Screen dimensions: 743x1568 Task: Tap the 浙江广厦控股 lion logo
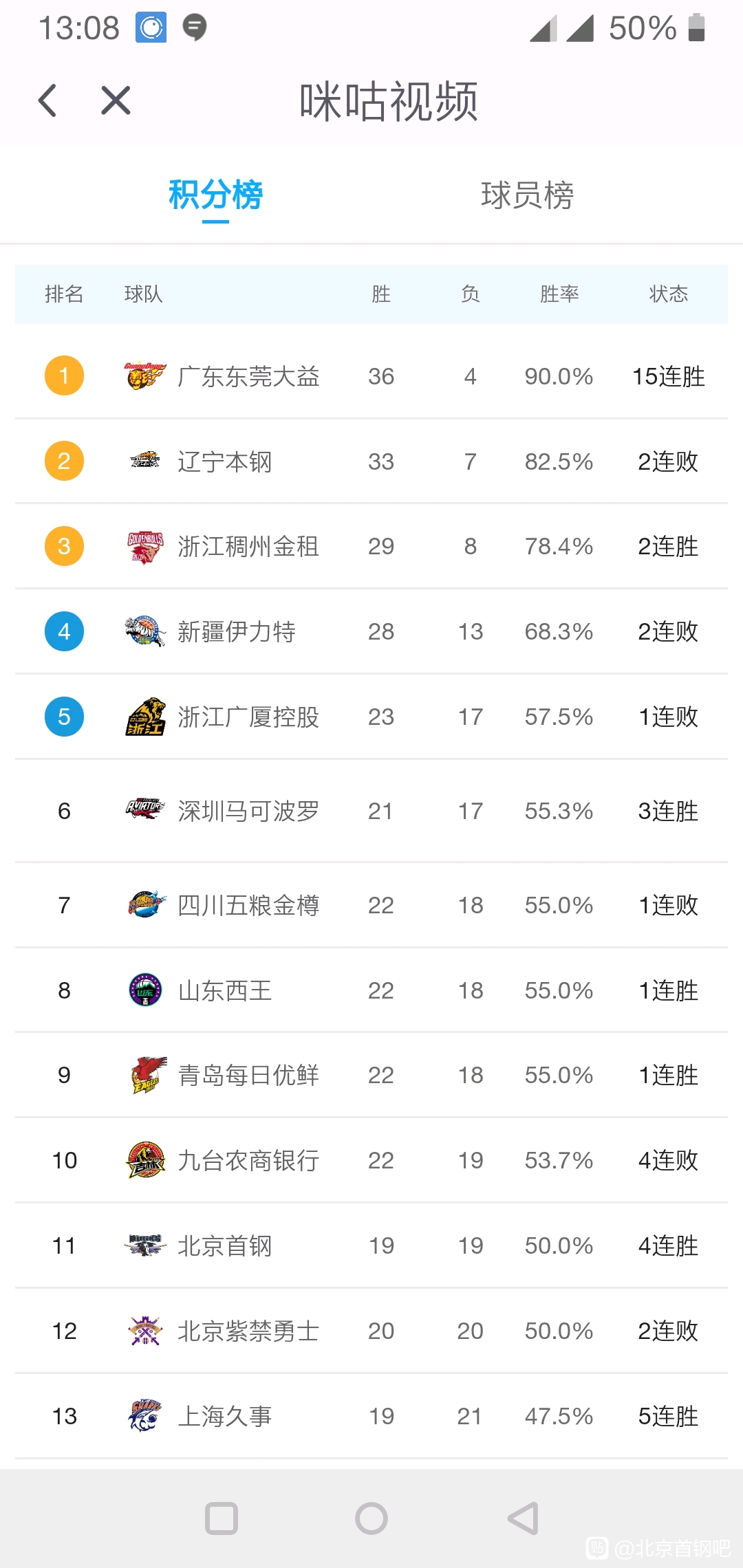tap(145, 717)
